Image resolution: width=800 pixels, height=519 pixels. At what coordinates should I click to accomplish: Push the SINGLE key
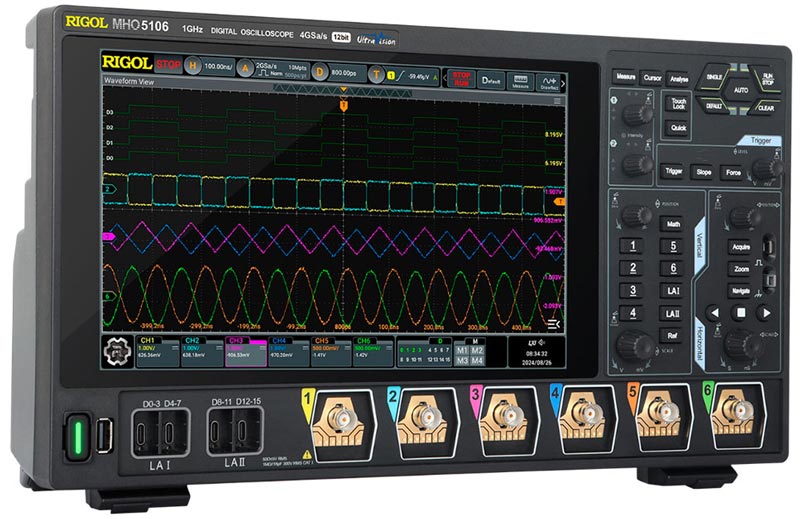pyautogui.click(x=714, y=77)
